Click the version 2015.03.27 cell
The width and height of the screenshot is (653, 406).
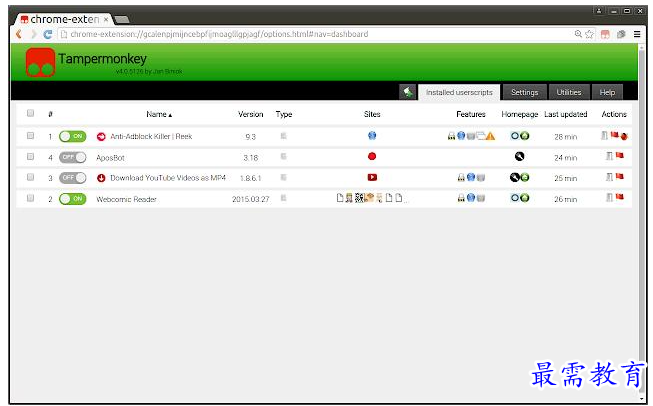251,199
